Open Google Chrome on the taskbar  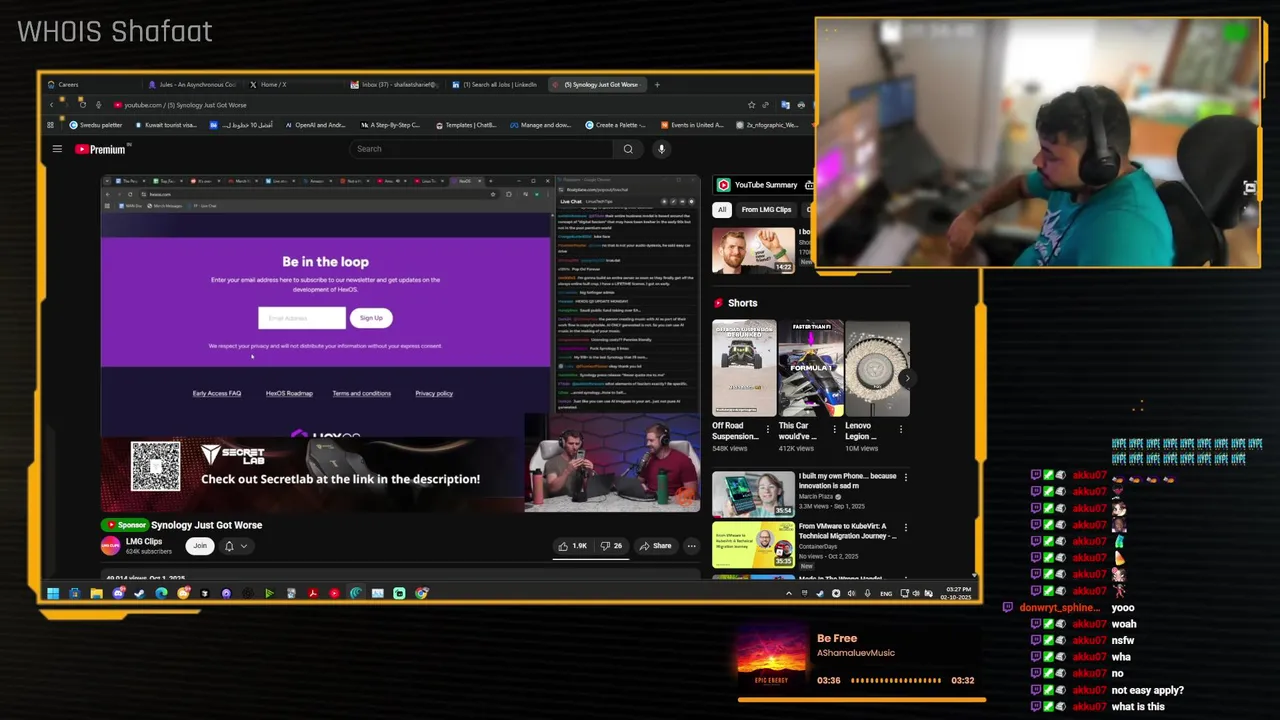pos(421,594)
